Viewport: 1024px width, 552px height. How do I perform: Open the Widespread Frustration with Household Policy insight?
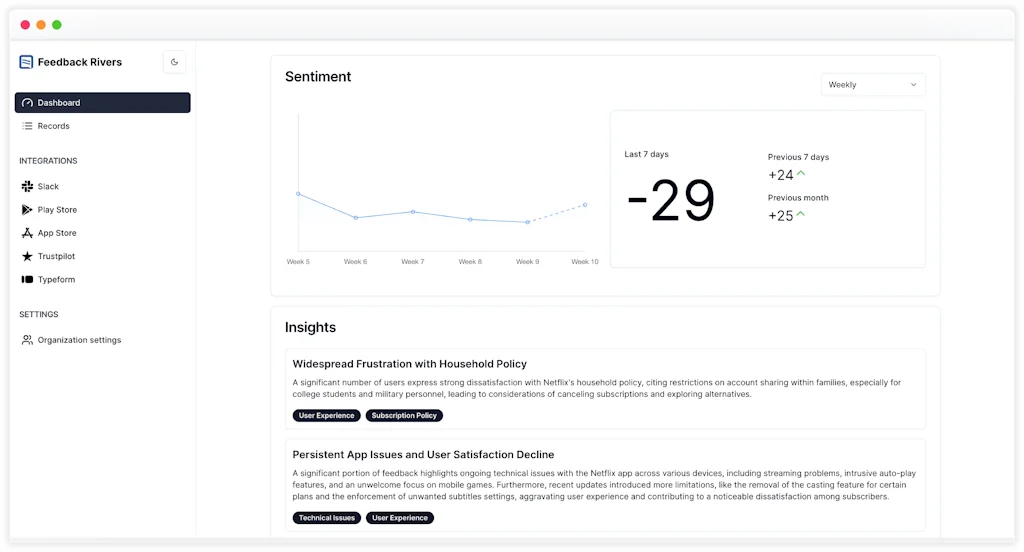409,364
